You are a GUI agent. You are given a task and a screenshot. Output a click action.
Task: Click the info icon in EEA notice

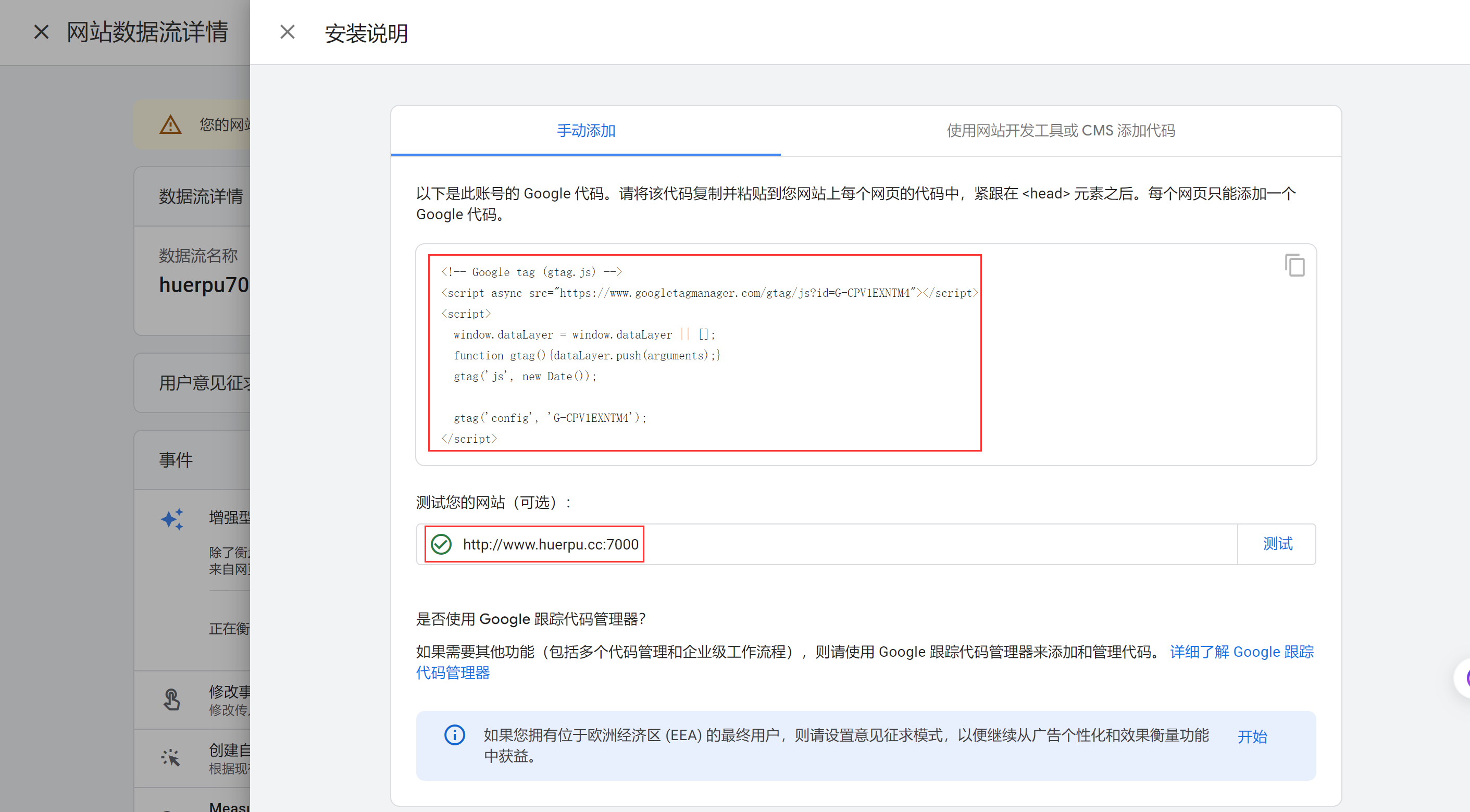455,735
